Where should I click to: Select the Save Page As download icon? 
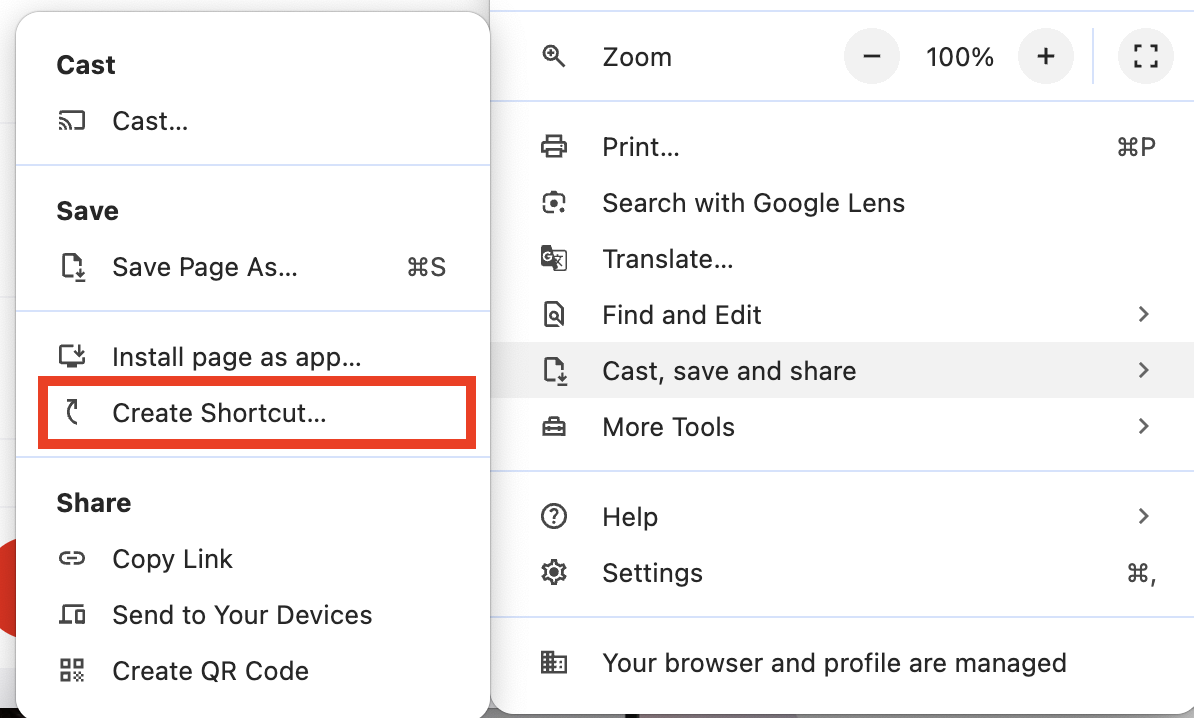click(x=72, y=267)
